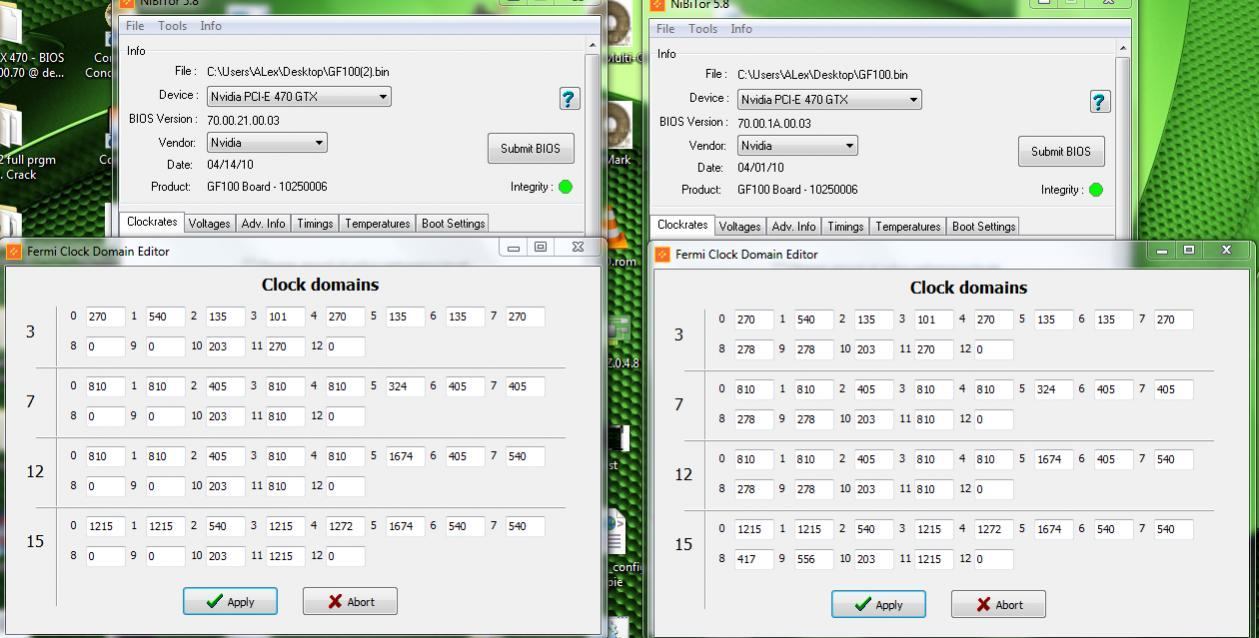
Task: Edit domain 7 field 5 value 324 in left editor
Action: 405,386
